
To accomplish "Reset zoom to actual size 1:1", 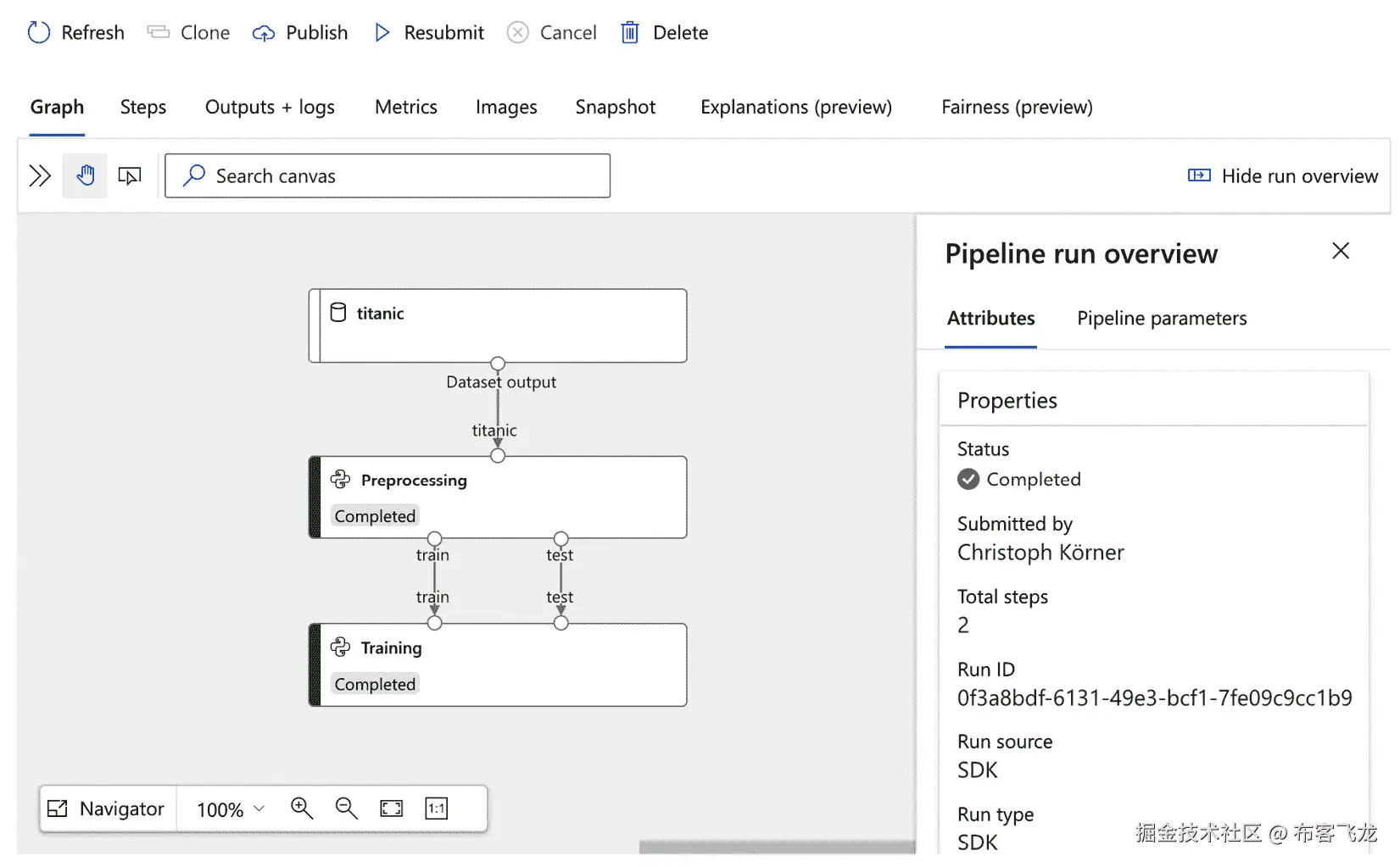I will [x=436, y=809].
